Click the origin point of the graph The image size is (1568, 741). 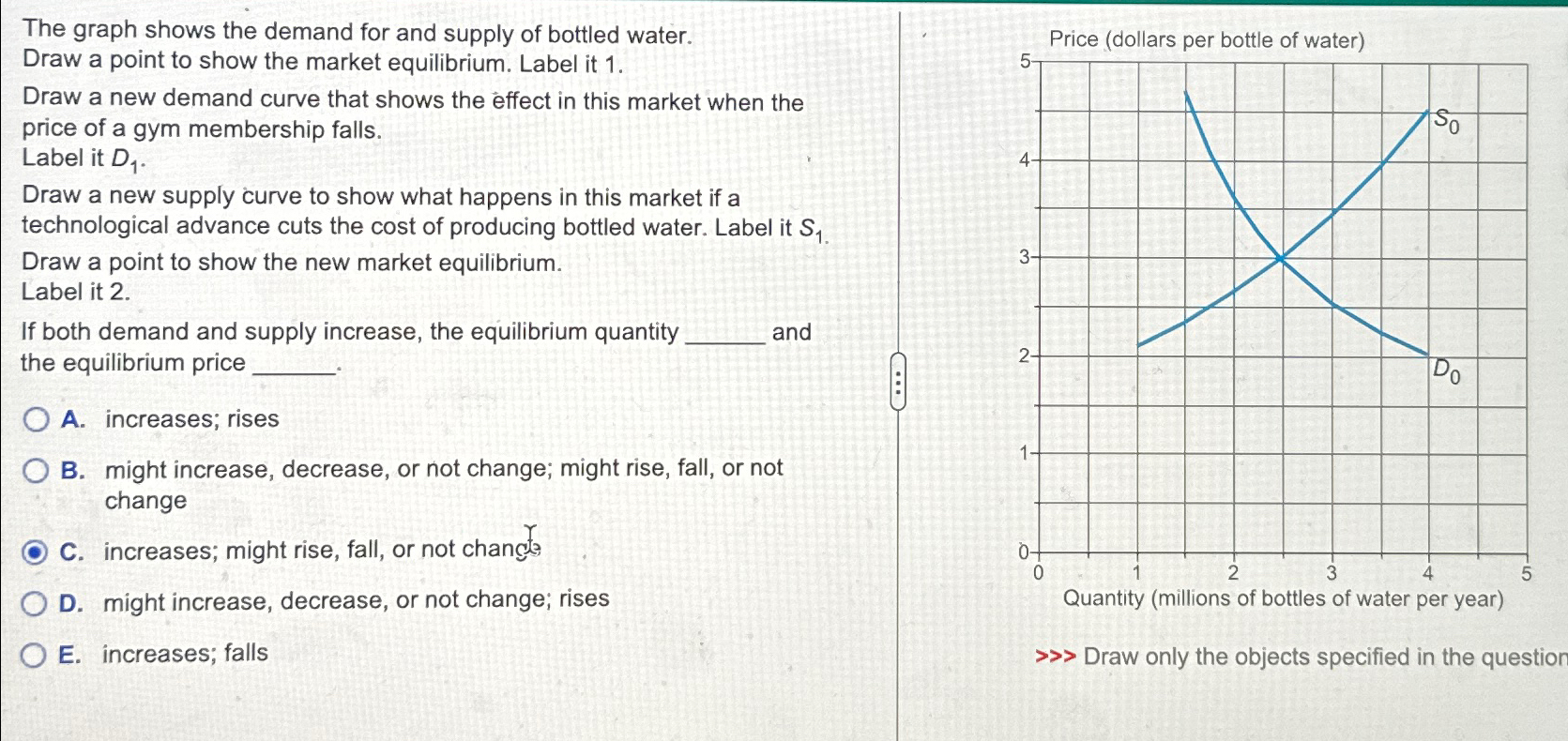point(1039,553)
